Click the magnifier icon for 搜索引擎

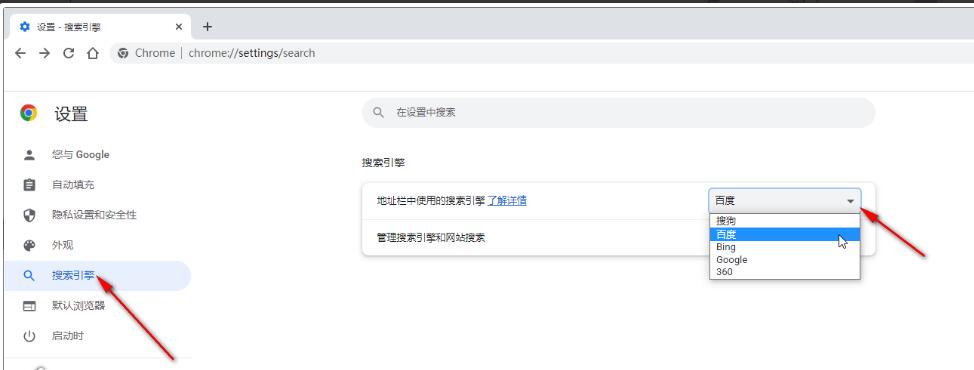(29, 276)
